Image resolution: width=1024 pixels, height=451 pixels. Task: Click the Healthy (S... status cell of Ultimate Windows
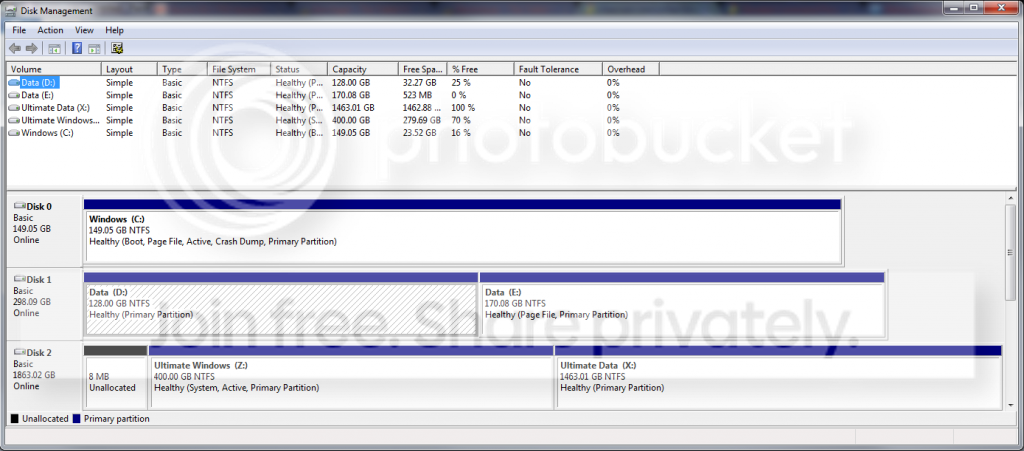pos(299,120)
